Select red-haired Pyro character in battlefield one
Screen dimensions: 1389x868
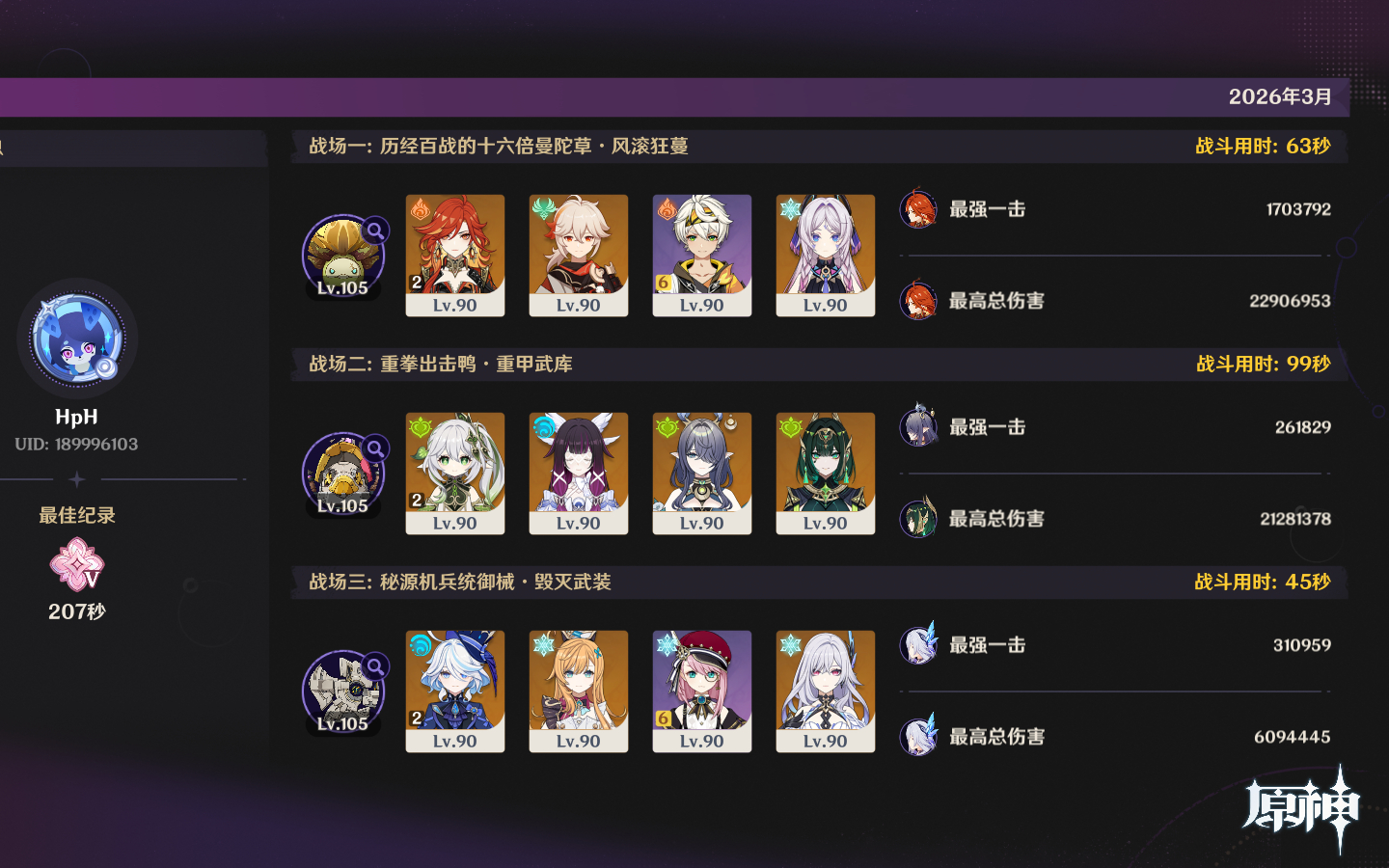pos(455,256)
